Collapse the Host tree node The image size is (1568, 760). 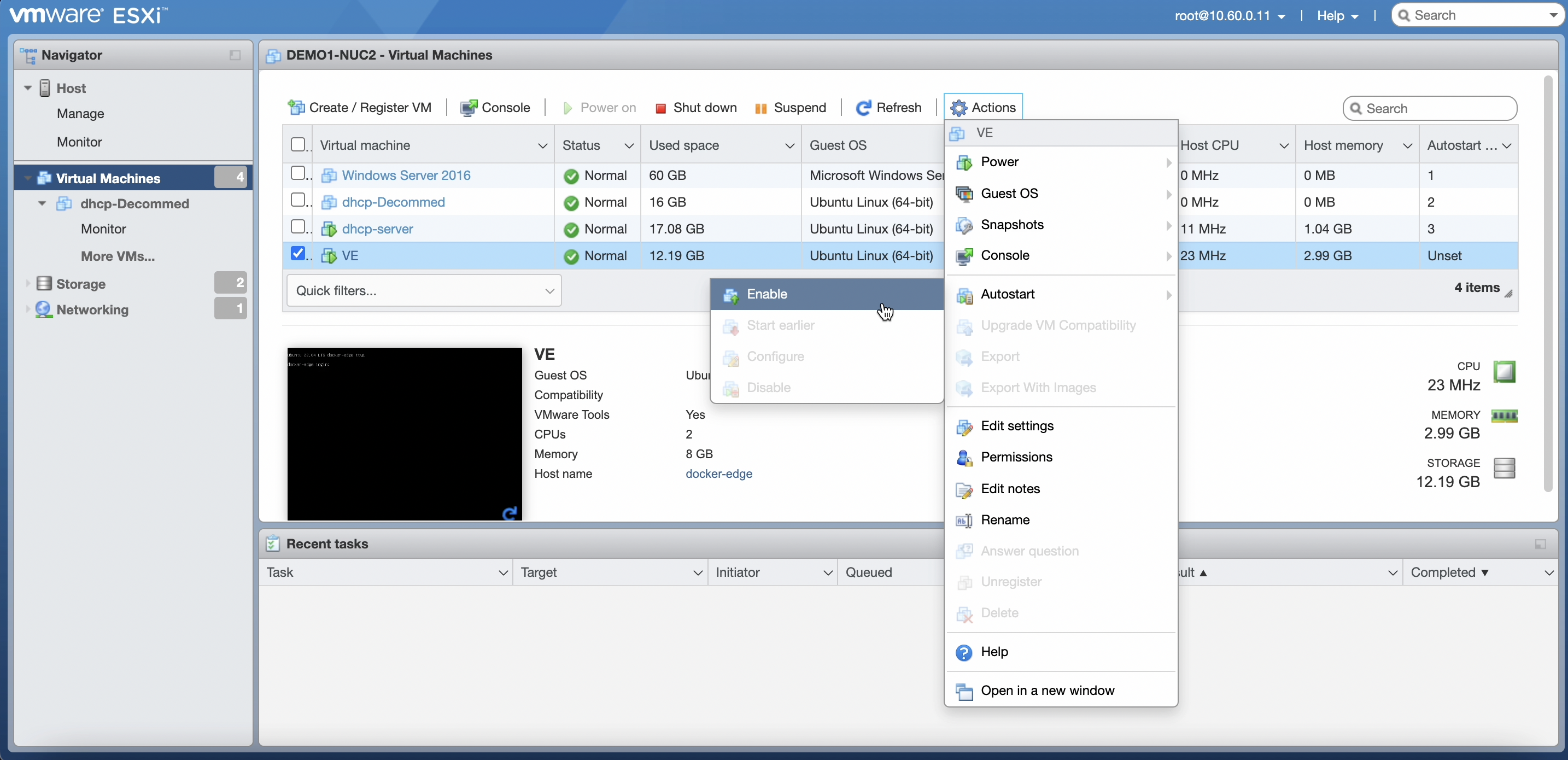27,88
